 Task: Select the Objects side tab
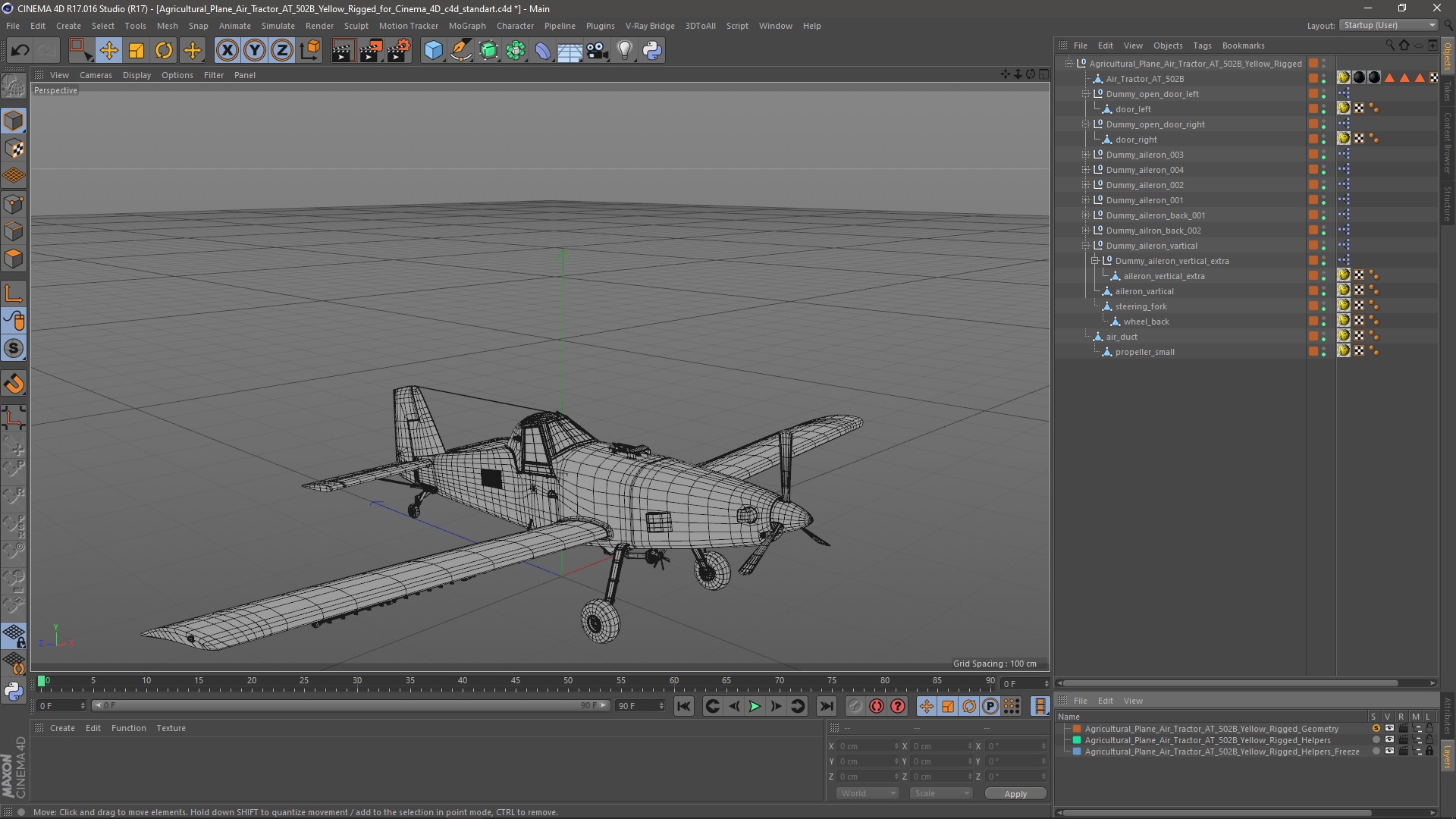[x=1448, y=56]
